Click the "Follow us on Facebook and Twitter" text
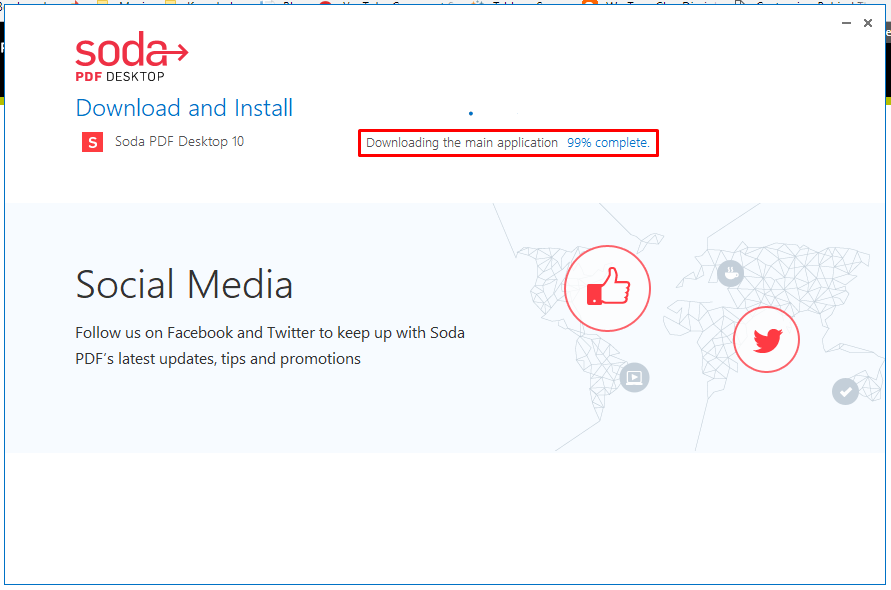This screenshot has width=891, height=590. point(195,333)
